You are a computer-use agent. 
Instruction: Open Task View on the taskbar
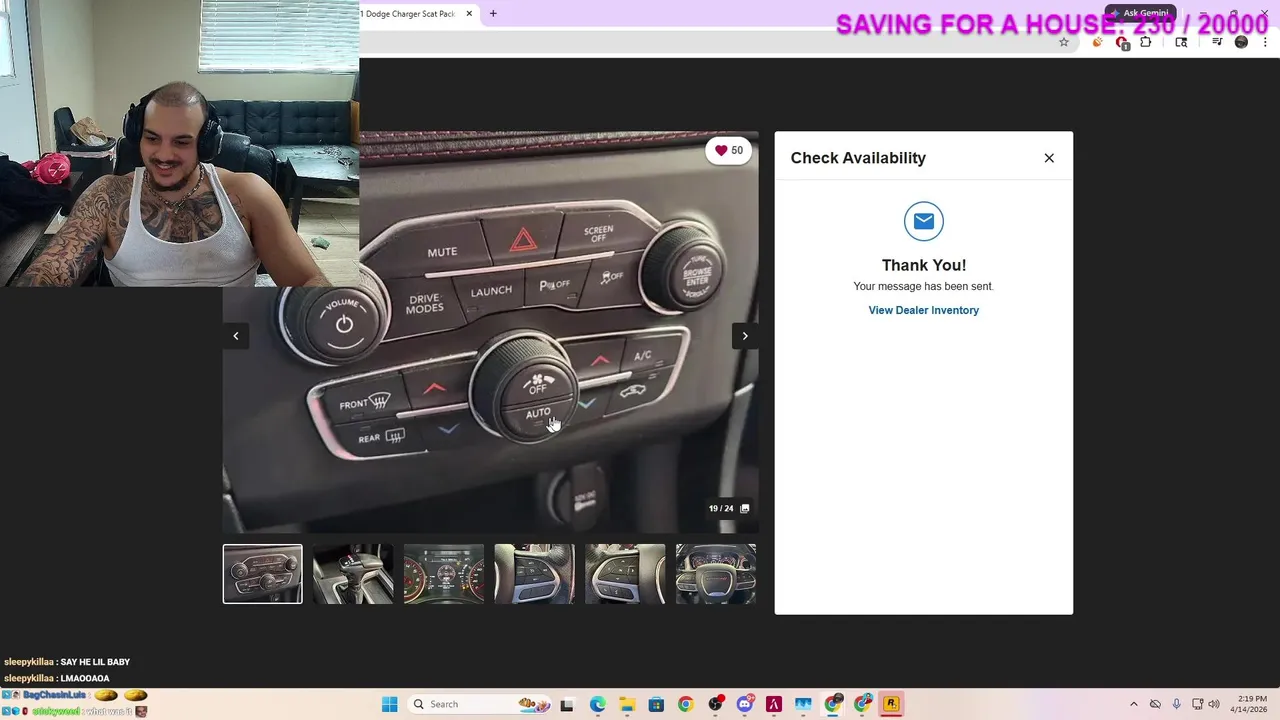click(567, 704)
